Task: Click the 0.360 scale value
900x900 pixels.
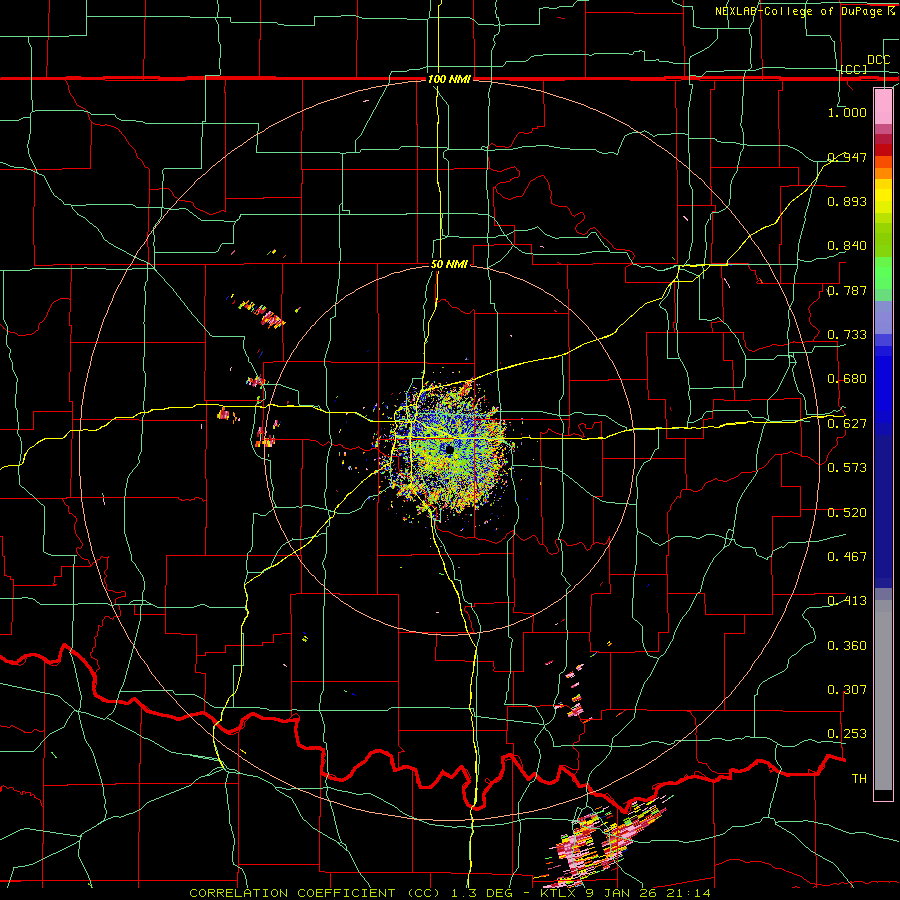Action: click(847, 646)
